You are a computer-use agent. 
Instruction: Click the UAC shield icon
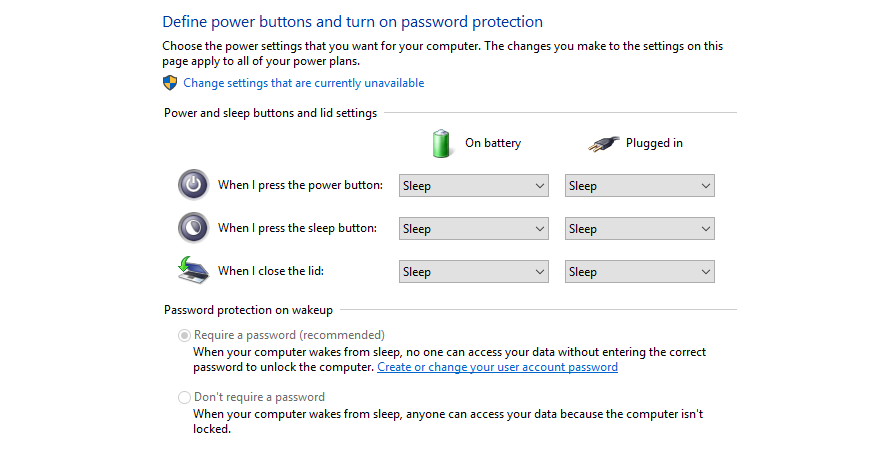[x=170, y=83]
